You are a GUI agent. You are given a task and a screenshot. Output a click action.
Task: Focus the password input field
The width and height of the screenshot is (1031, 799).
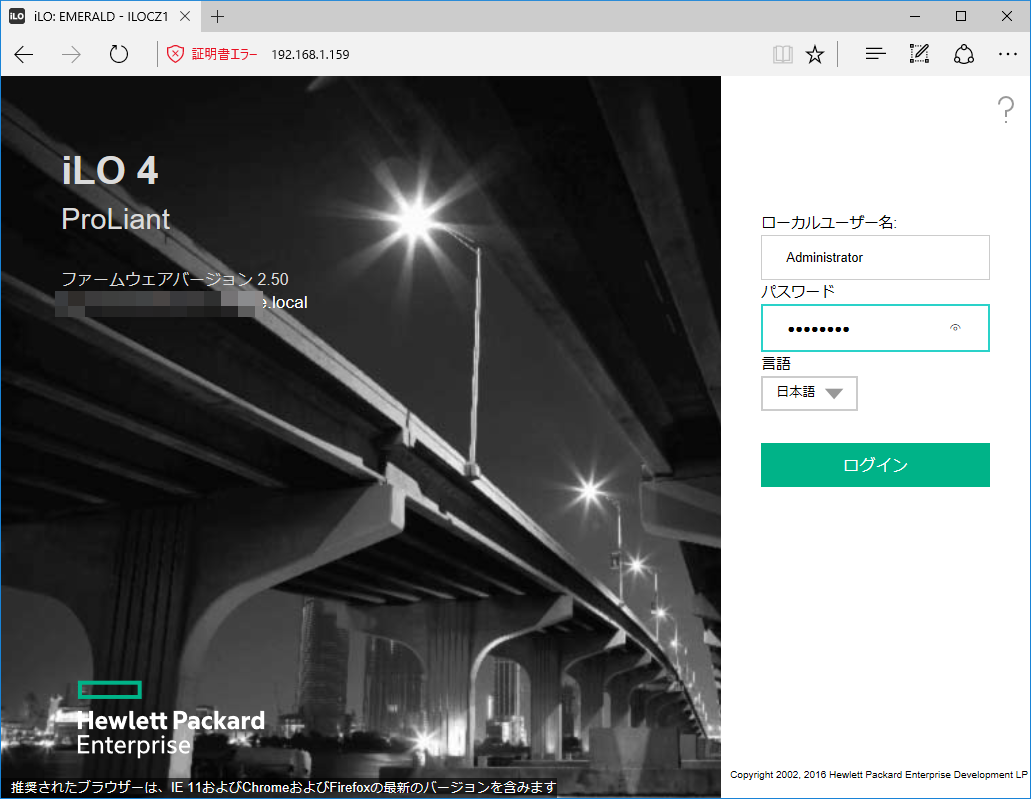coord(875,327)
